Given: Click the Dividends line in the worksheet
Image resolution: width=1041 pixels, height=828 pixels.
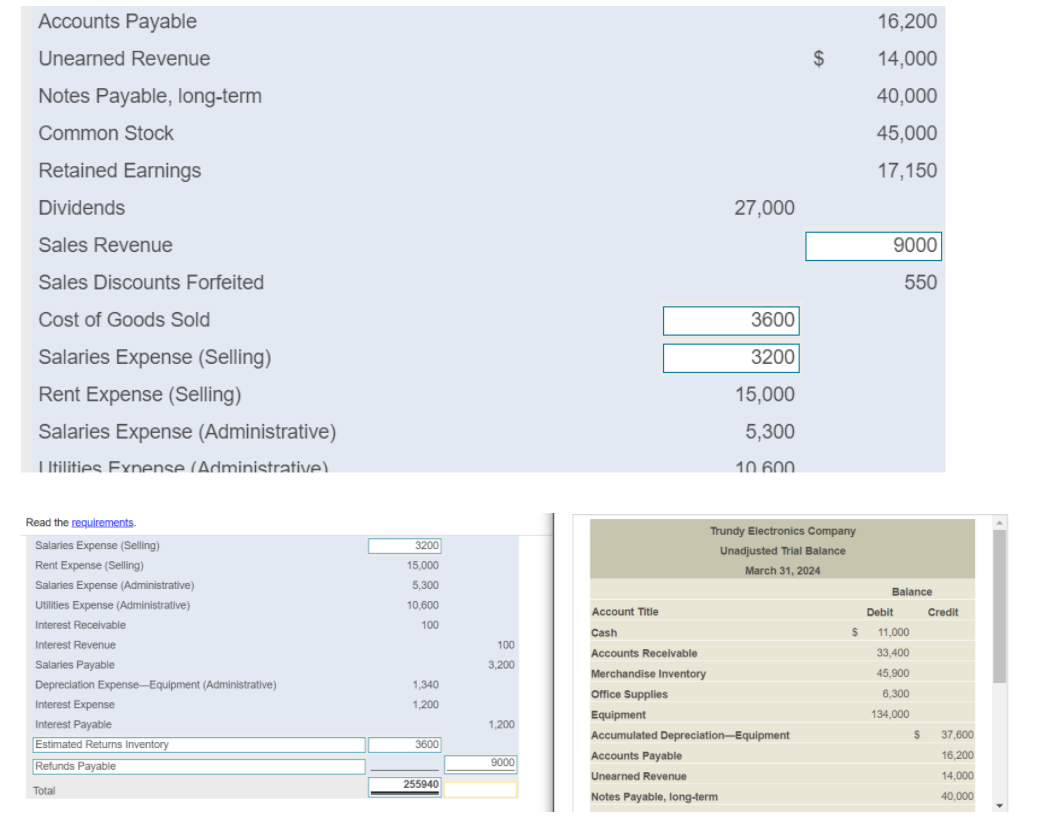Looking at the screenshot, I should pyautogui.click(x=81, y=208).
